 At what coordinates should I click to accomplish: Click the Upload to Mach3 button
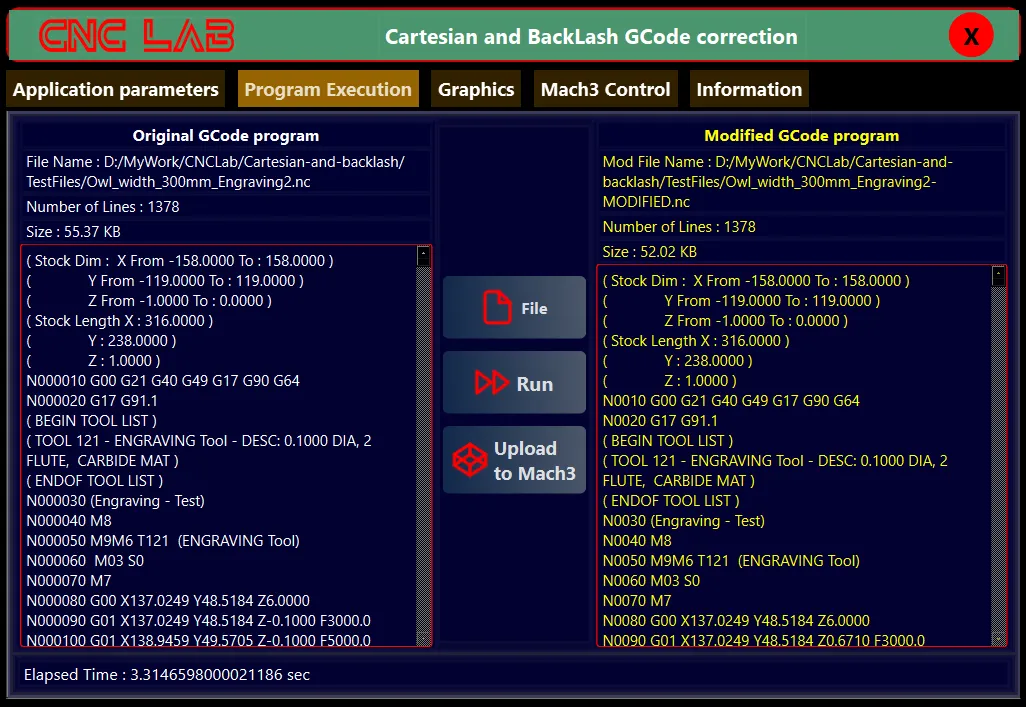(x=514, y=461)
